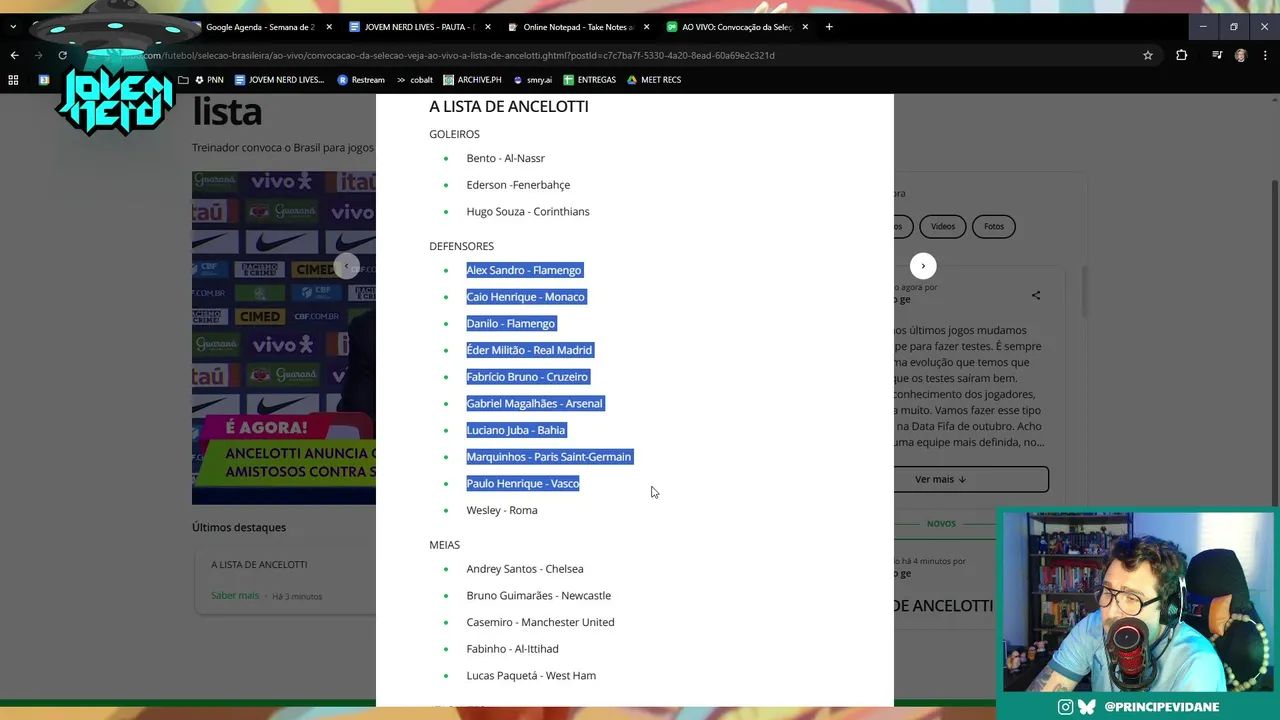This screenshot has width=1280, height=720.
Task: Click Alex Sandro - Flamengo entry
Action: tap(524, 270)
